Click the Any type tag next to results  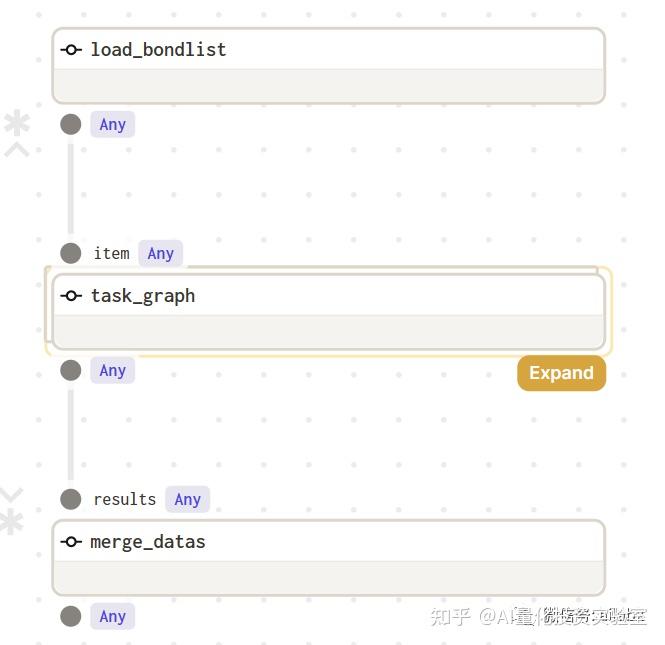(187, 500)
